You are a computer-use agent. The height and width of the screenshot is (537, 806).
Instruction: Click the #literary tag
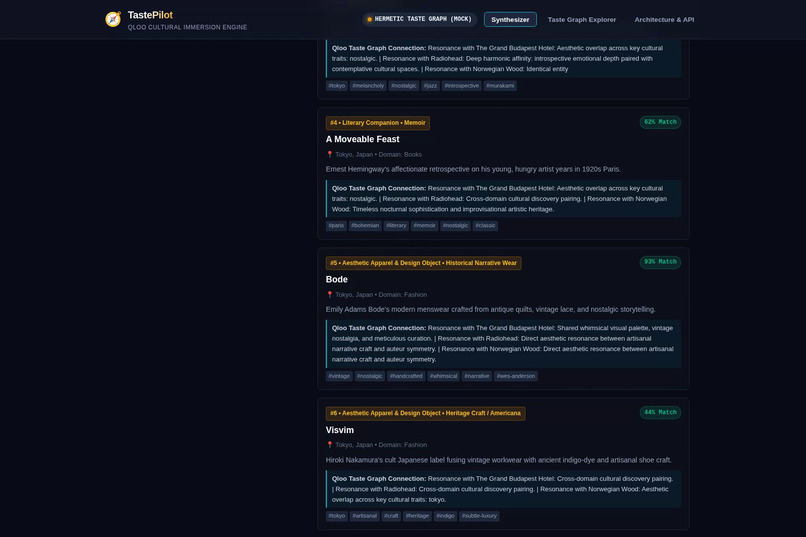click(x=396, y=226)
